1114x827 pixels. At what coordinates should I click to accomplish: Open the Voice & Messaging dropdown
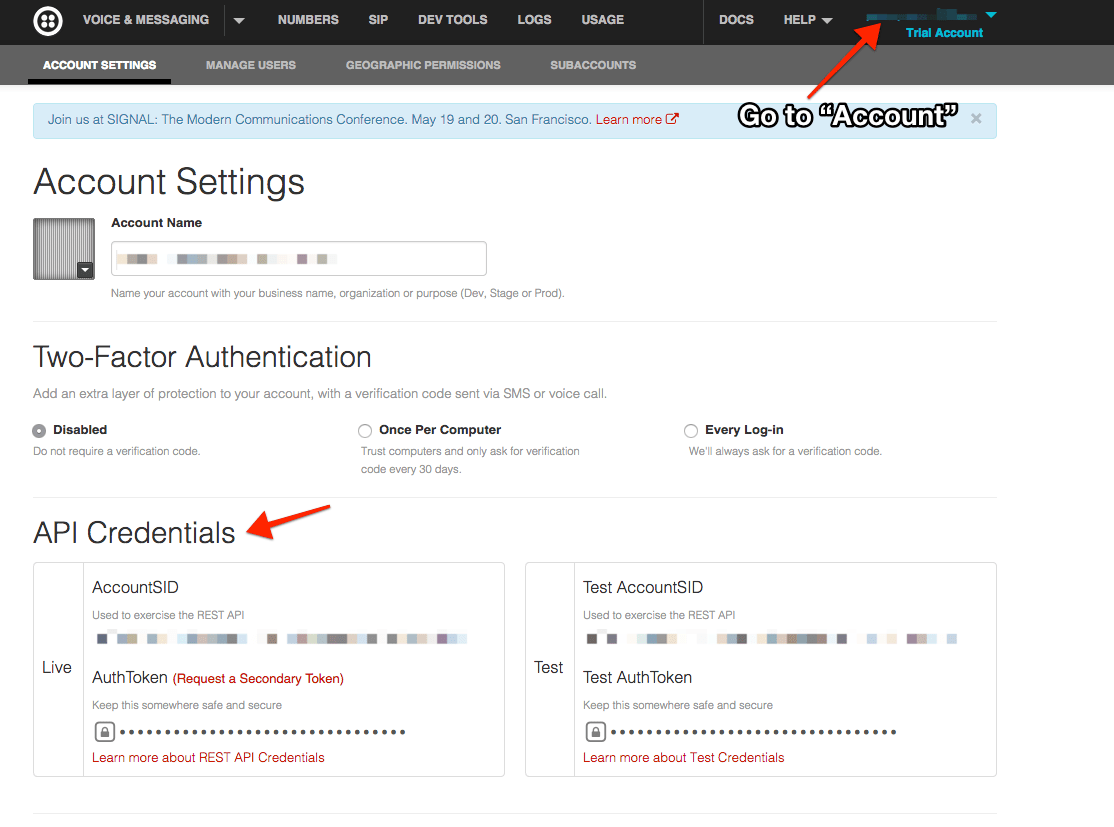point(238,20)
